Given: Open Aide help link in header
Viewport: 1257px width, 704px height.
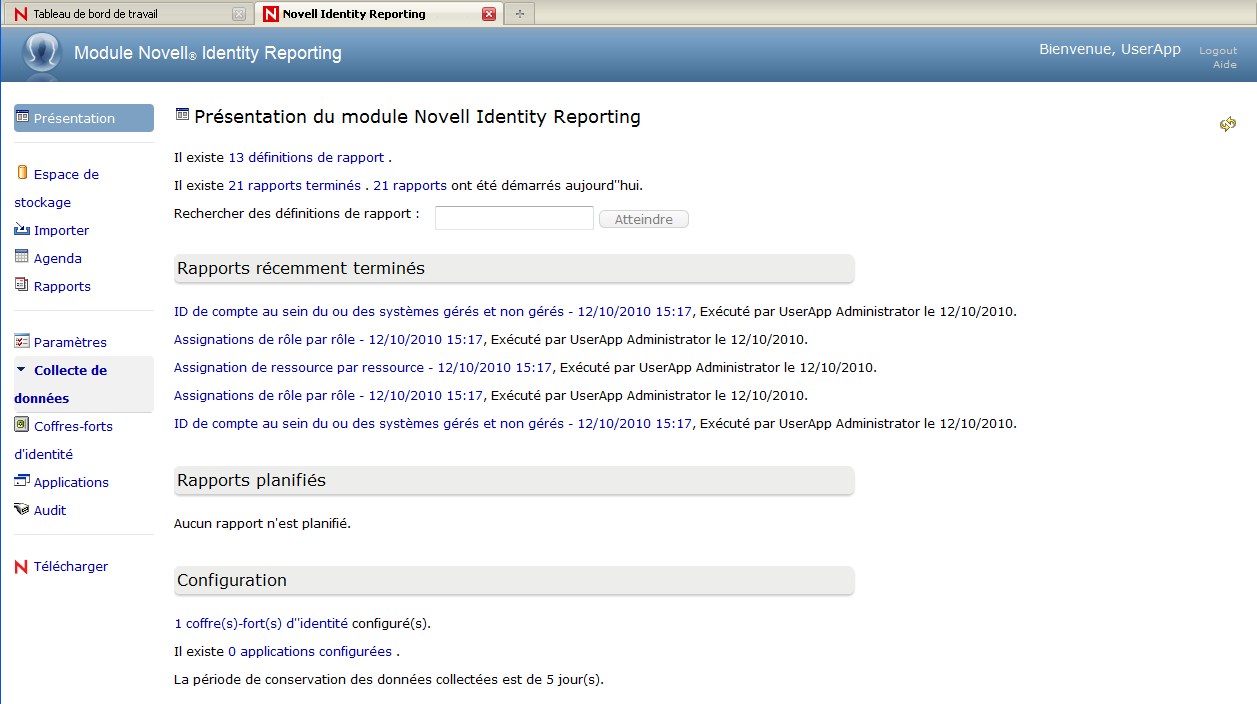Looking at the screenshot, I should pos(1225,65).
